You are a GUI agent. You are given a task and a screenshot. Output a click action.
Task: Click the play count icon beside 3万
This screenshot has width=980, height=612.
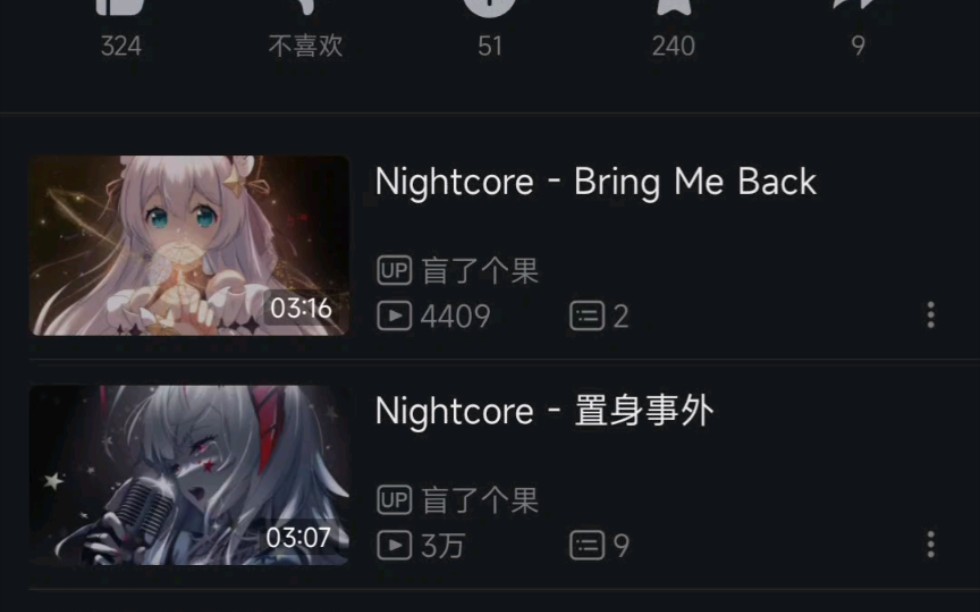(394, 545)
